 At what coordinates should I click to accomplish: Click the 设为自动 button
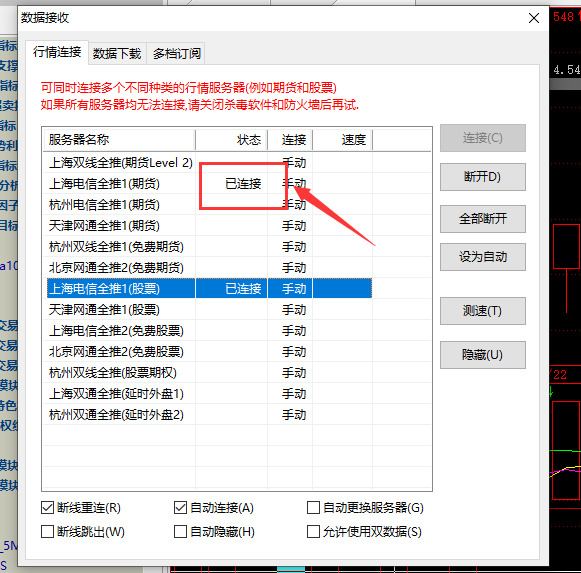[x=482, y=256]
